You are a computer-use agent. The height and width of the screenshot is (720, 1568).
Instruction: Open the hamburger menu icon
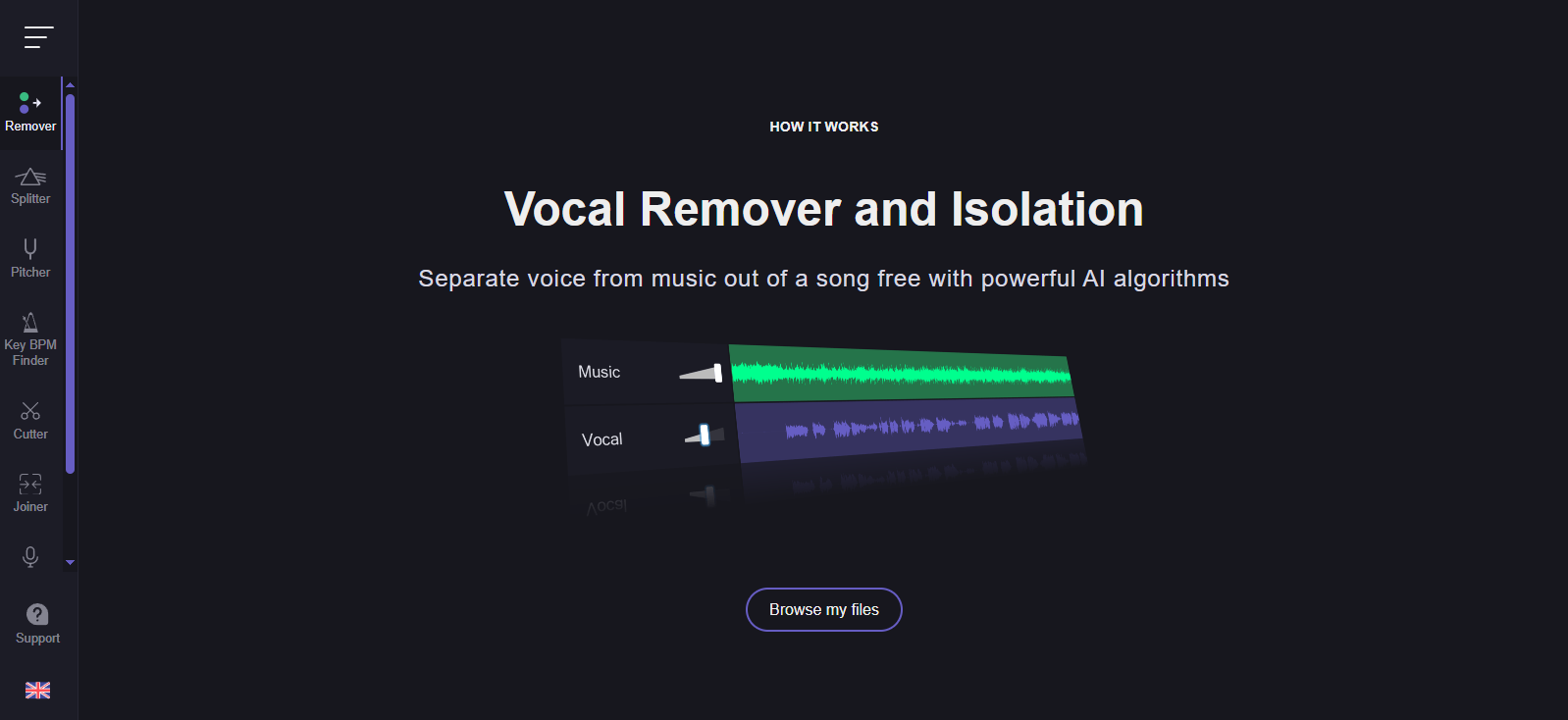38,37
